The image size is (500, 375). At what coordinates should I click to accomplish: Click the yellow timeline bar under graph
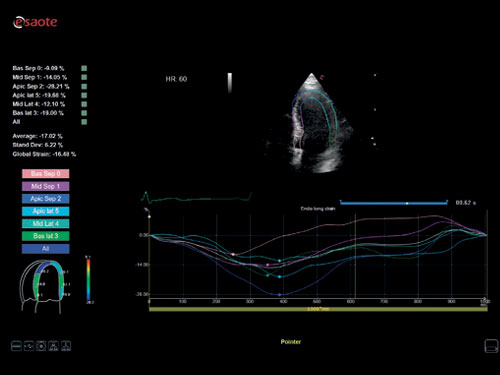coord(318,309)
